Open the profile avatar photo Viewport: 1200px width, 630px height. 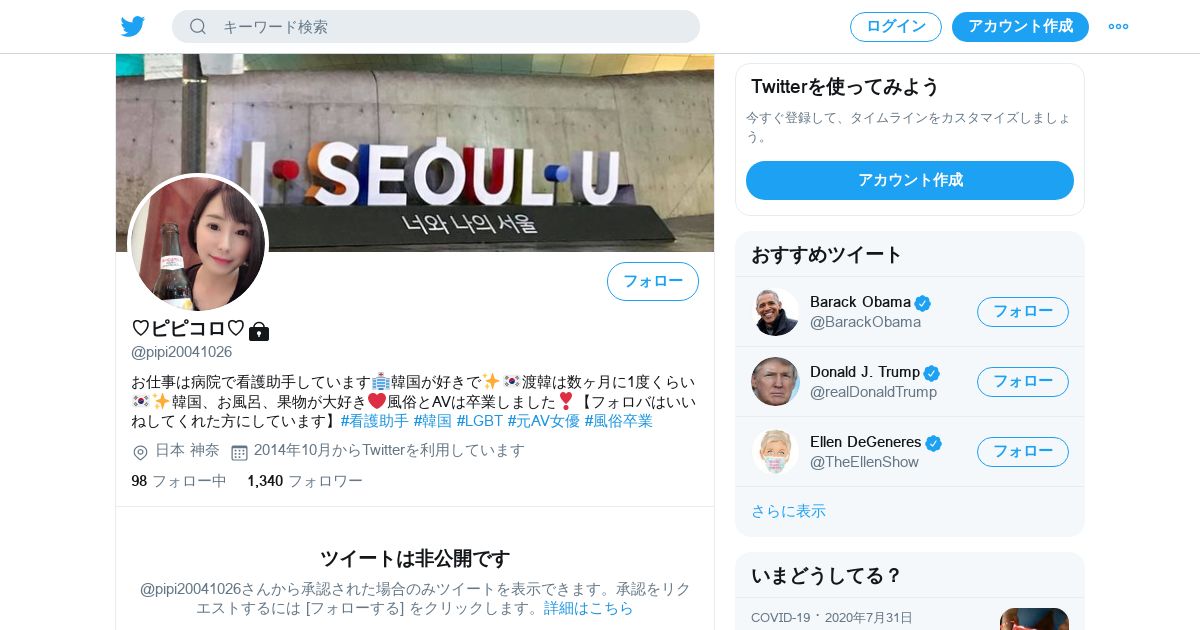(x=198, y=244)
